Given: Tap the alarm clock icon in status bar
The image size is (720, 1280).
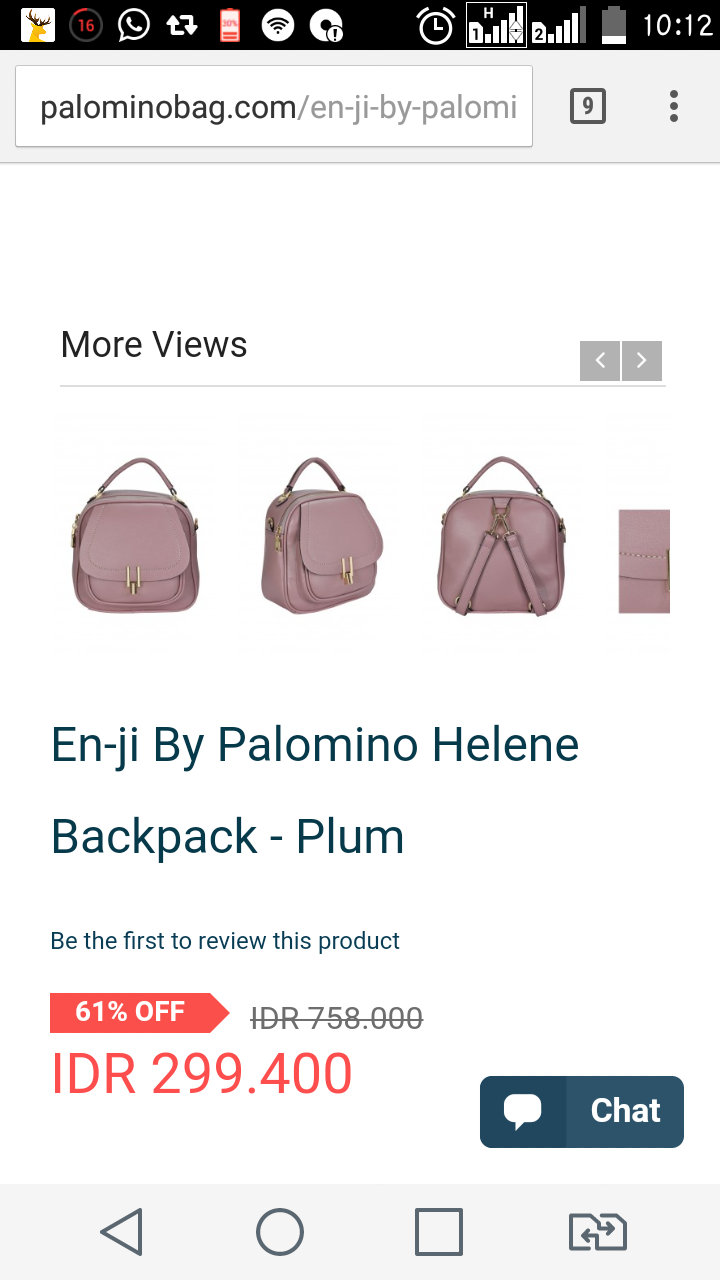Looking at the screenshot, I should (436, 25).
